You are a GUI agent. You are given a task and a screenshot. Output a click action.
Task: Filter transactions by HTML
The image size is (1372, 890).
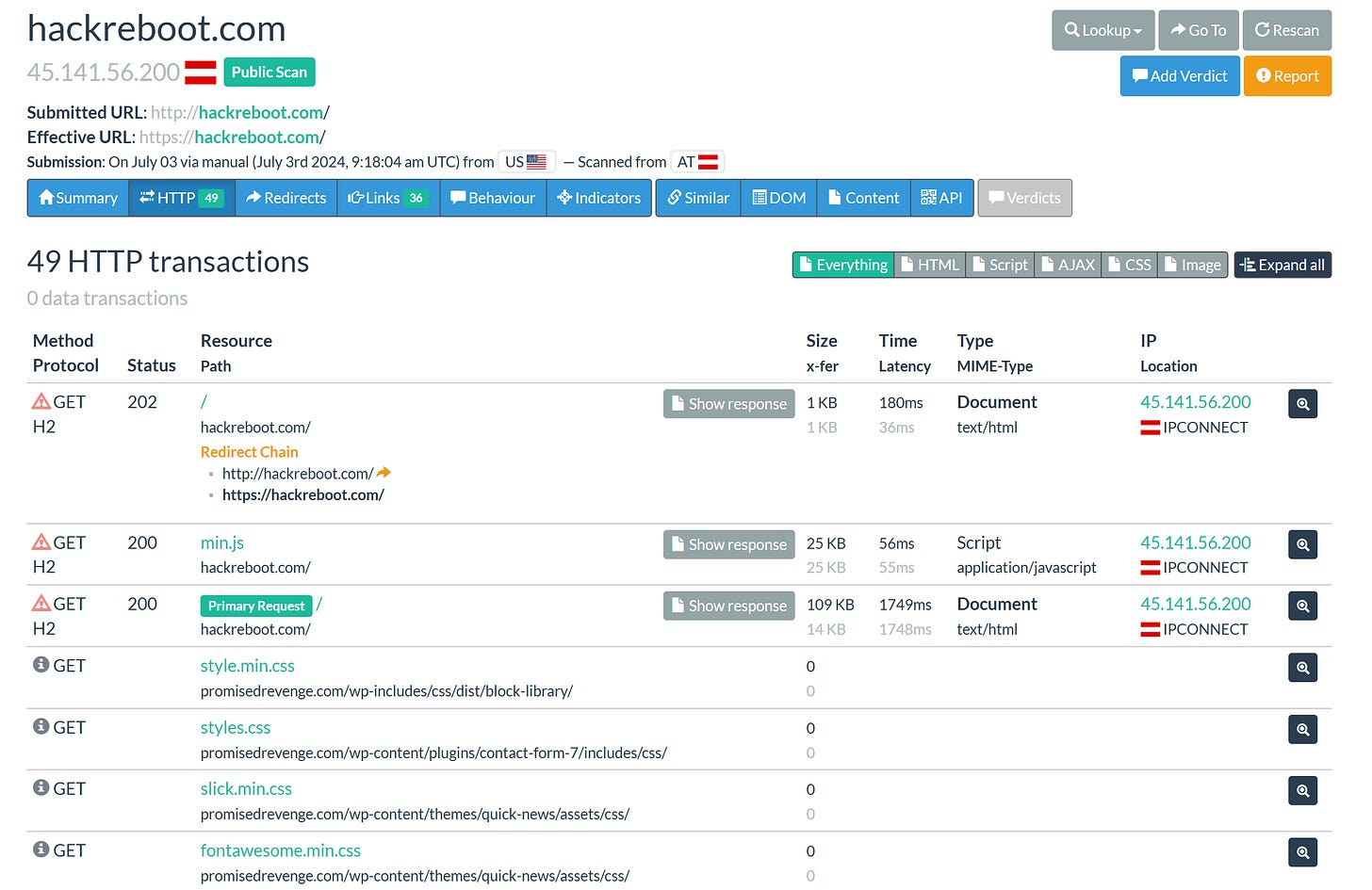tap(930, 266)
